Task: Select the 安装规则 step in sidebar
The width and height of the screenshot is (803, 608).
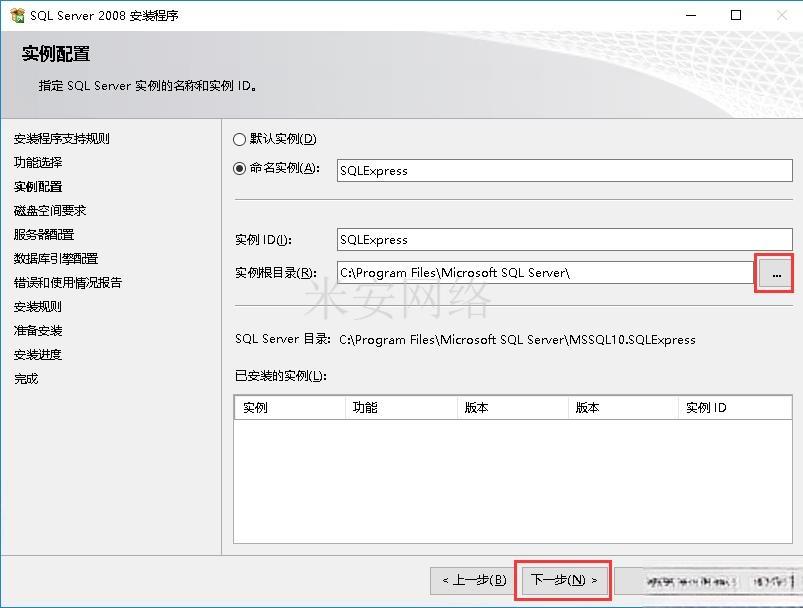Action: coord(38,307)
